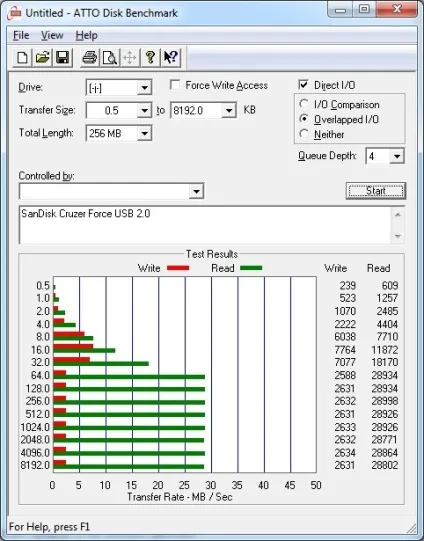Expand the Controlled by dropdown
The height and width of the screenshot is (541, 424).
coord(196,191)
